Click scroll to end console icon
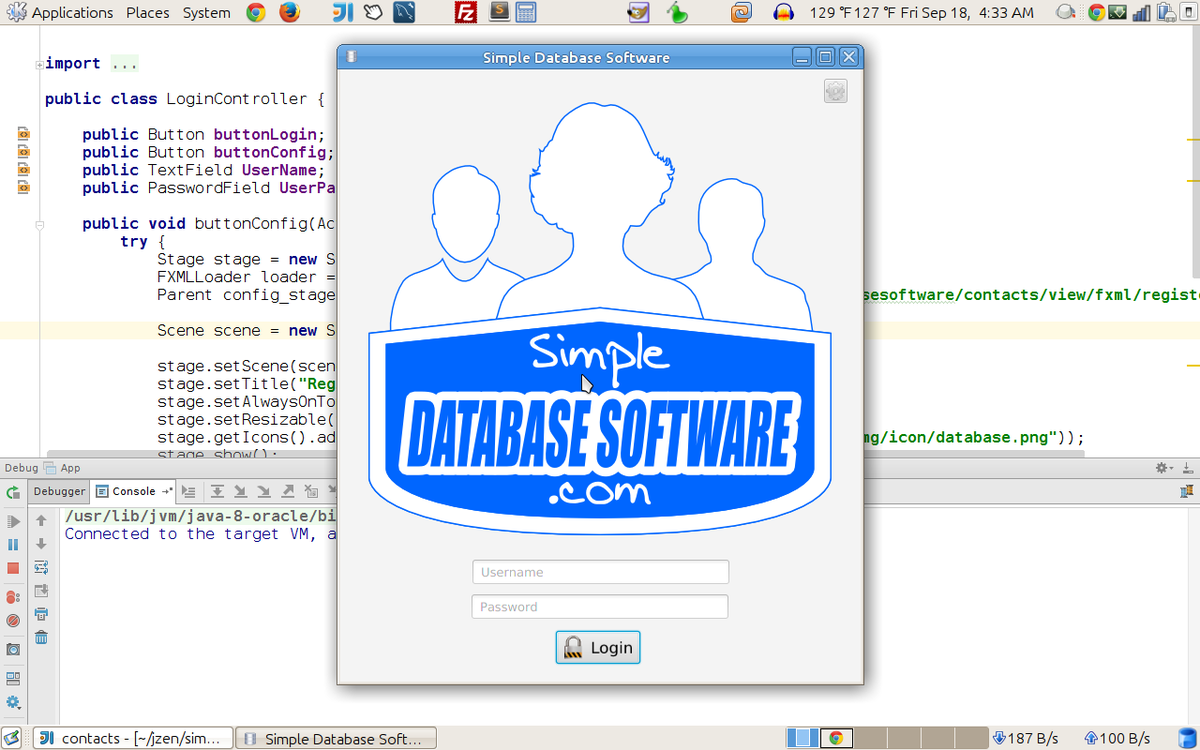 (41, 590)
